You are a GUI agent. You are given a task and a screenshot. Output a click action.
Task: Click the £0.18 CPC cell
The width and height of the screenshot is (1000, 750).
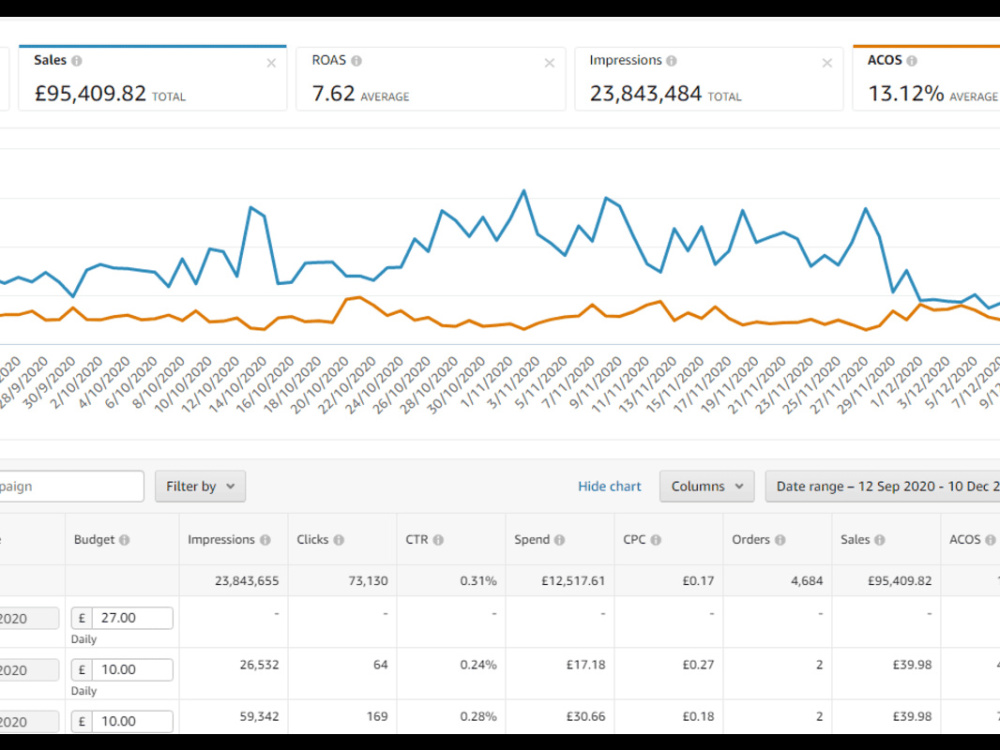[698, 716]
